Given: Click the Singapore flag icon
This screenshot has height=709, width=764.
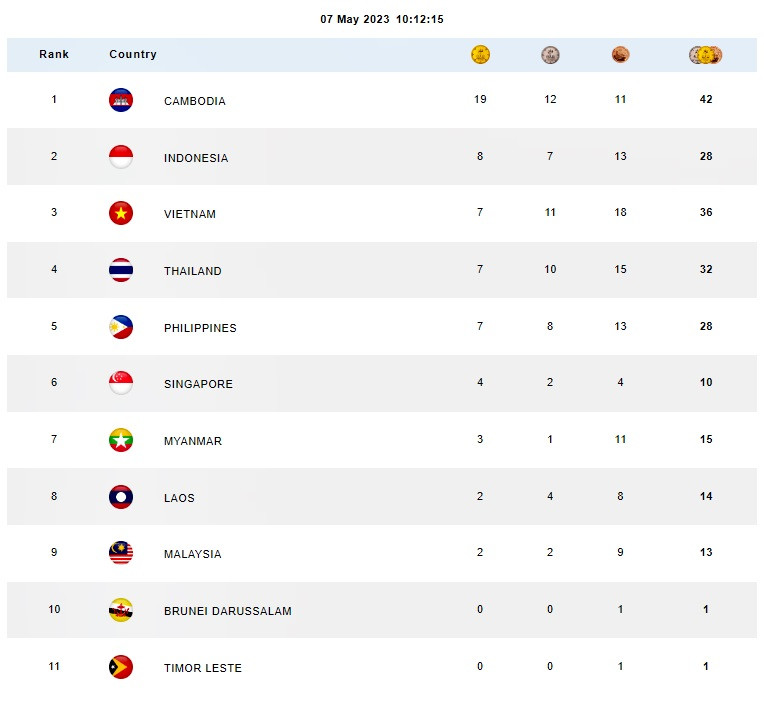Looking at the screenshot, I should [121, 383].
